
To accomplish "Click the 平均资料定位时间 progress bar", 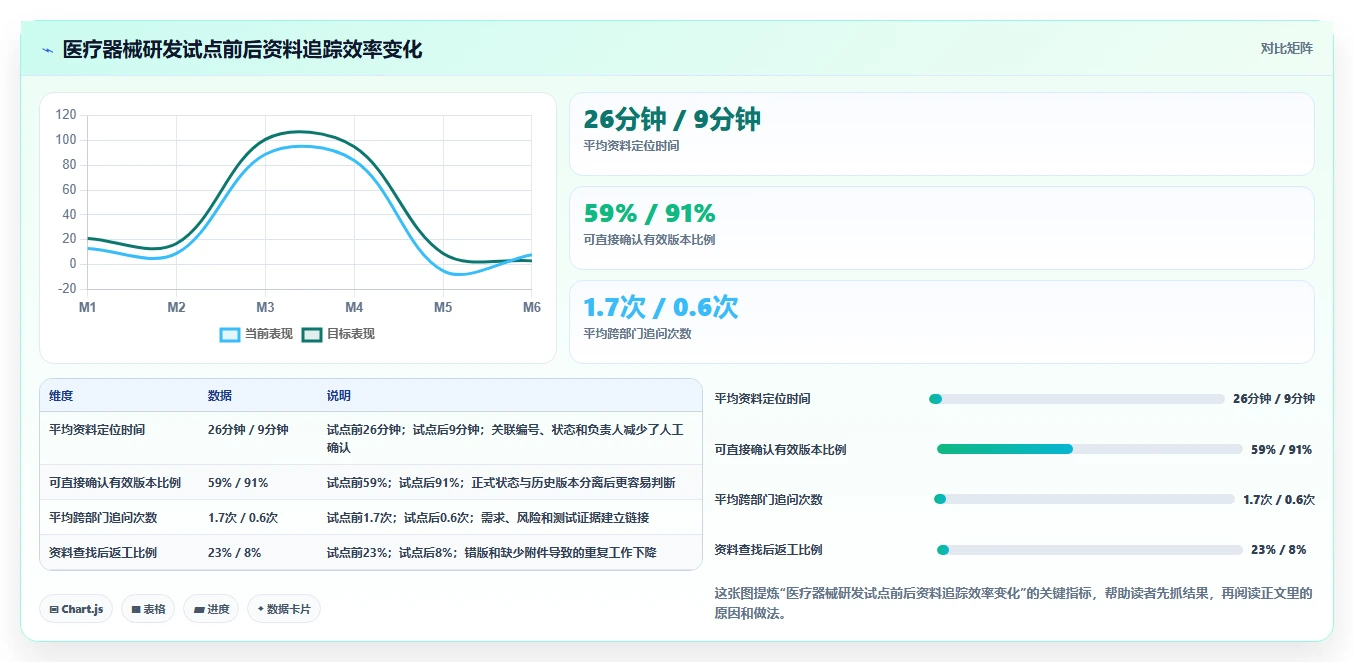I will click(1077, 399).
